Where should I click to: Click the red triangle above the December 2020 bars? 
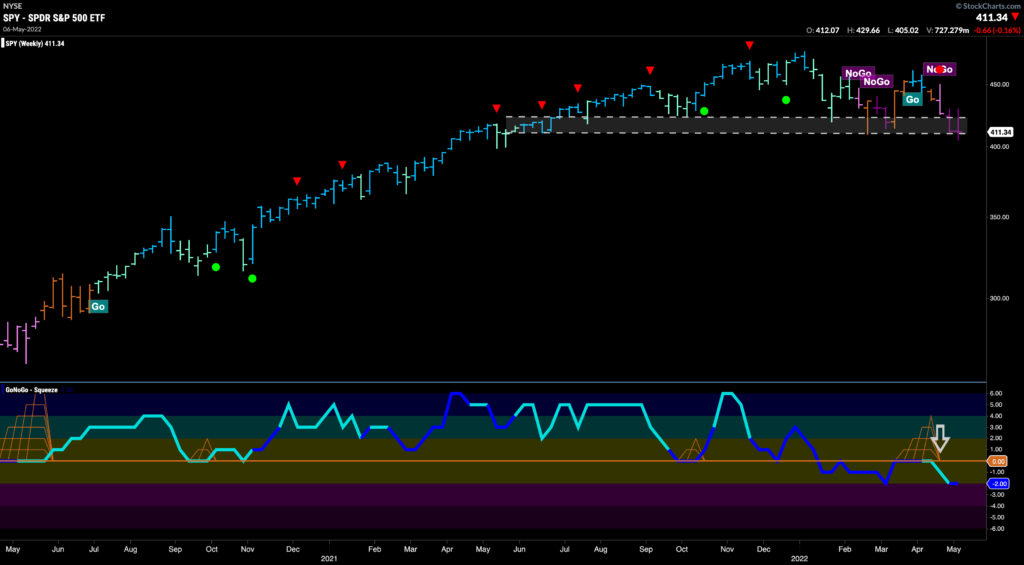pos(297,180)
